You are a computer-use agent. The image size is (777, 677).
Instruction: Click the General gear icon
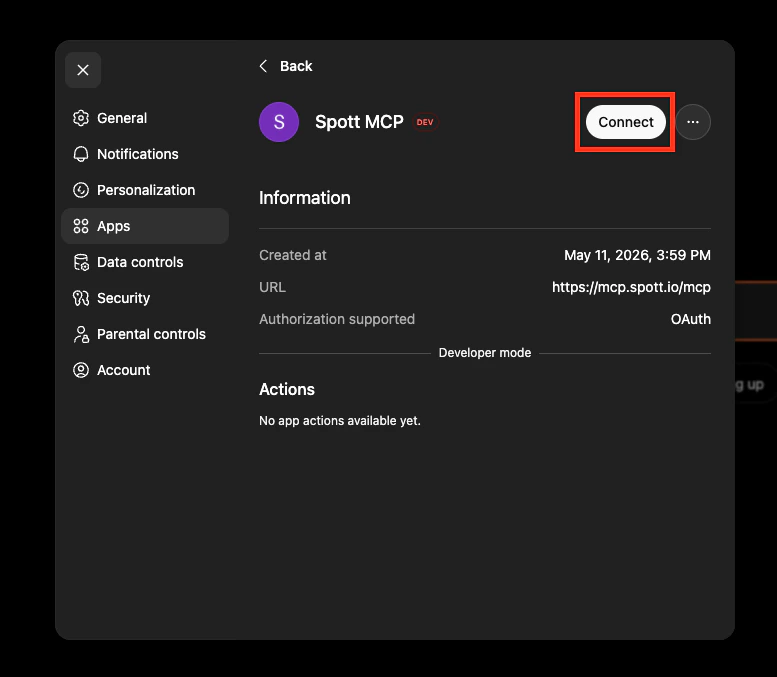(x=81, y=118)
